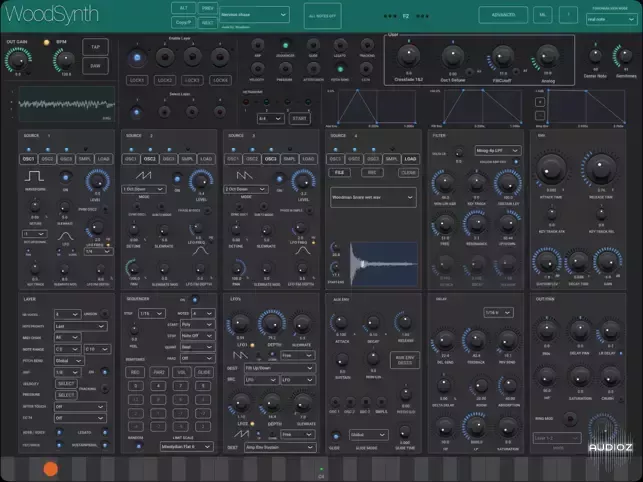
Task: Toggle the Tracking switch in Layer panel
Action: click(x=105, y=388)
